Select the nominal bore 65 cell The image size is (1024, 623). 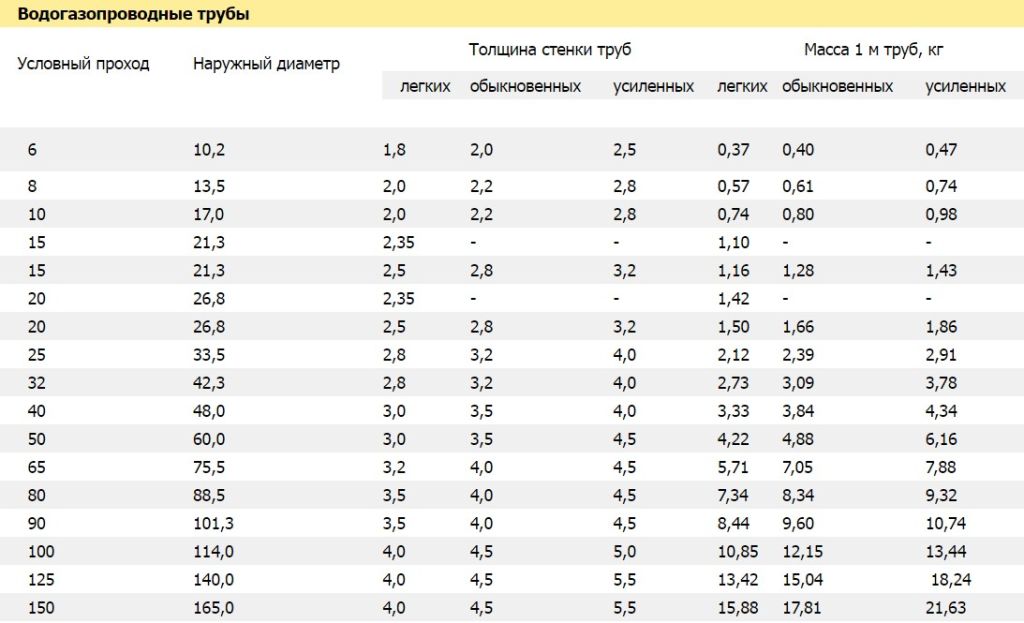click(x=37, y=467)
